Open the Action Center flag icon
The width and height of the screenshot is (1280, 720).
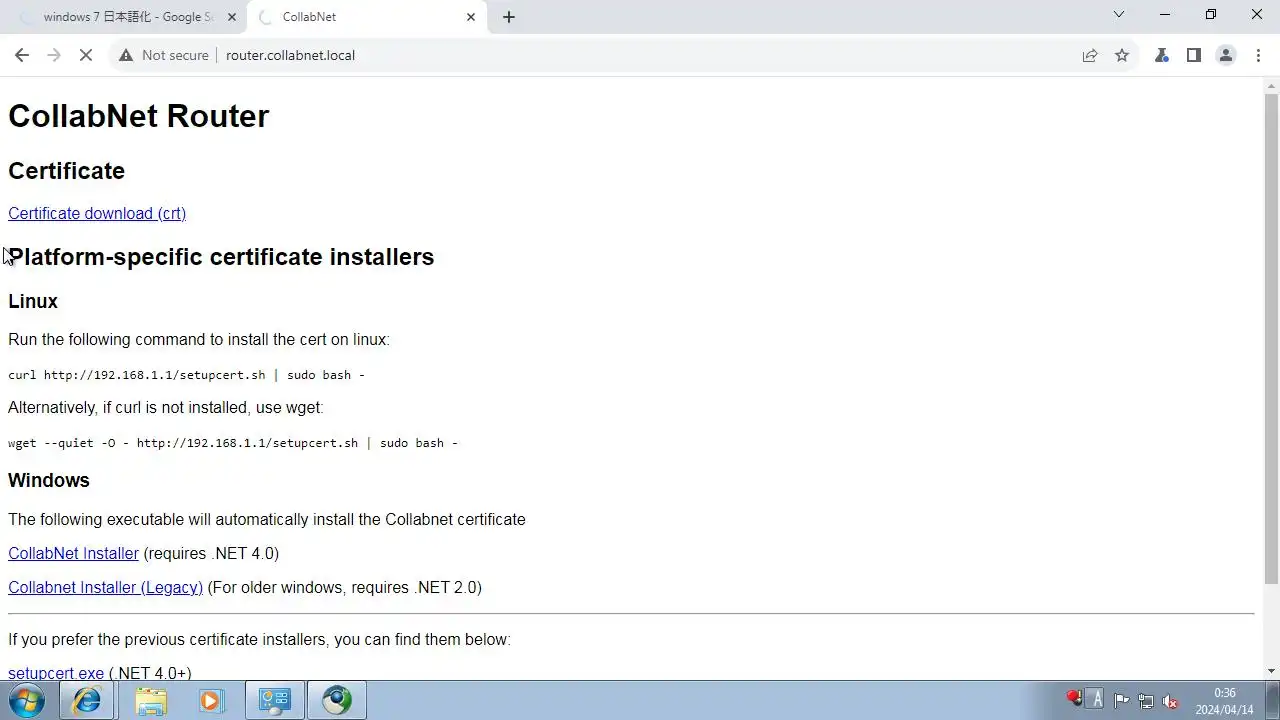pos(1121,700)
